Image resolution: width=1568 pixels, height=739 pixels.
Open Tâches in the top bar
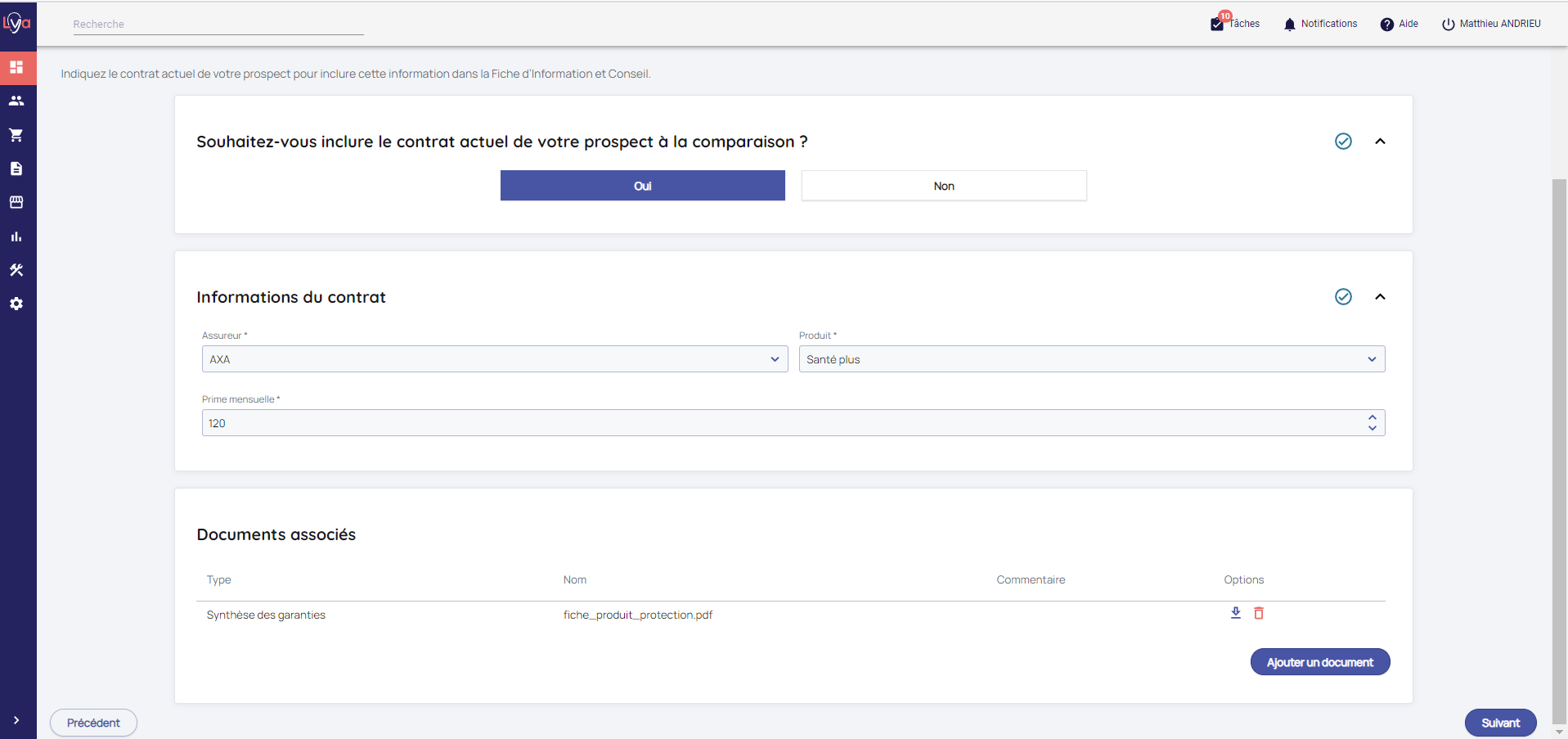(x=1235, y=24)
